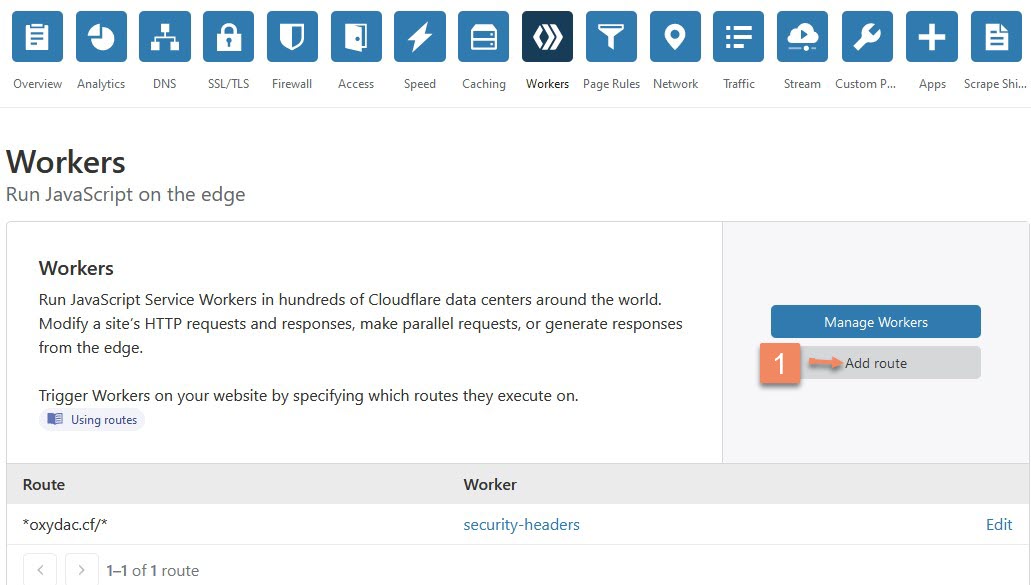Viewport: 1031px width, 585px height.
Task: Click the Apps plus icon
Action: (x=931, y=37)
